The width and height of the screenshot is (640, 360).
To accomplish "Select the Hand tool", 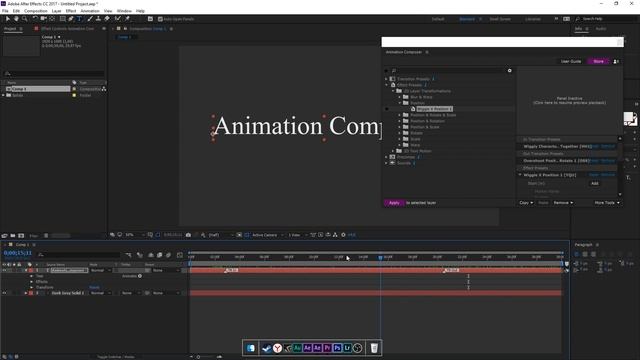I will (x=16, y=19).
